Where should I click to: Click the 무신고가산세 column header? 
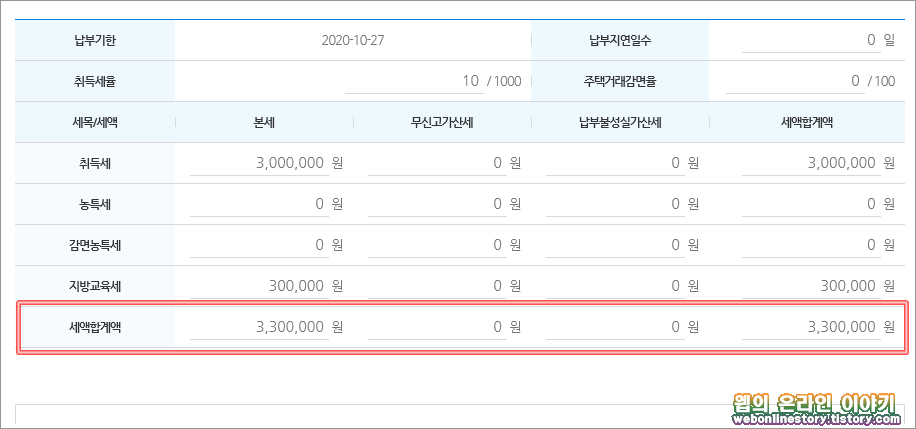442,122
